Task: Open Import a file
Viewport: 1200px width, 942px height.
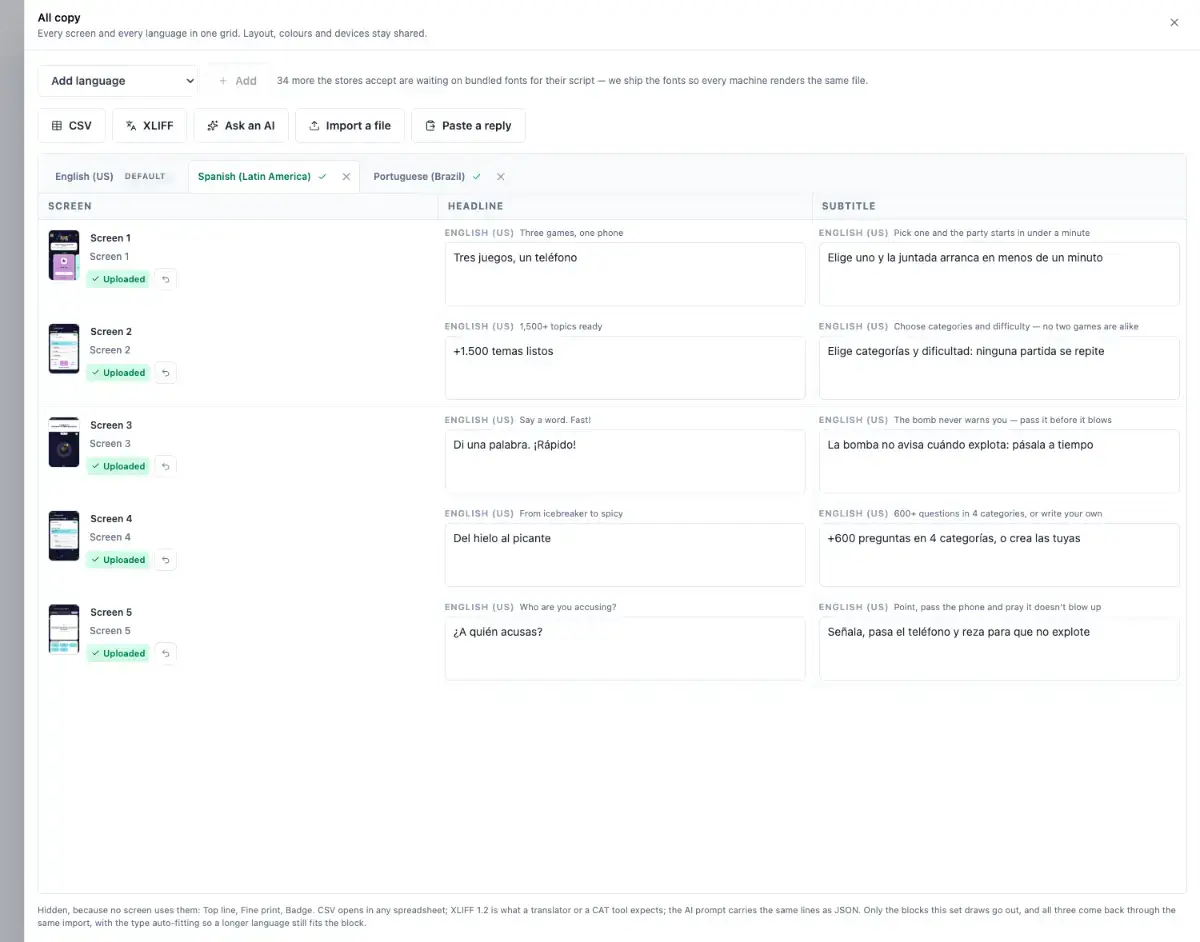Action: [x=350, y=126]
